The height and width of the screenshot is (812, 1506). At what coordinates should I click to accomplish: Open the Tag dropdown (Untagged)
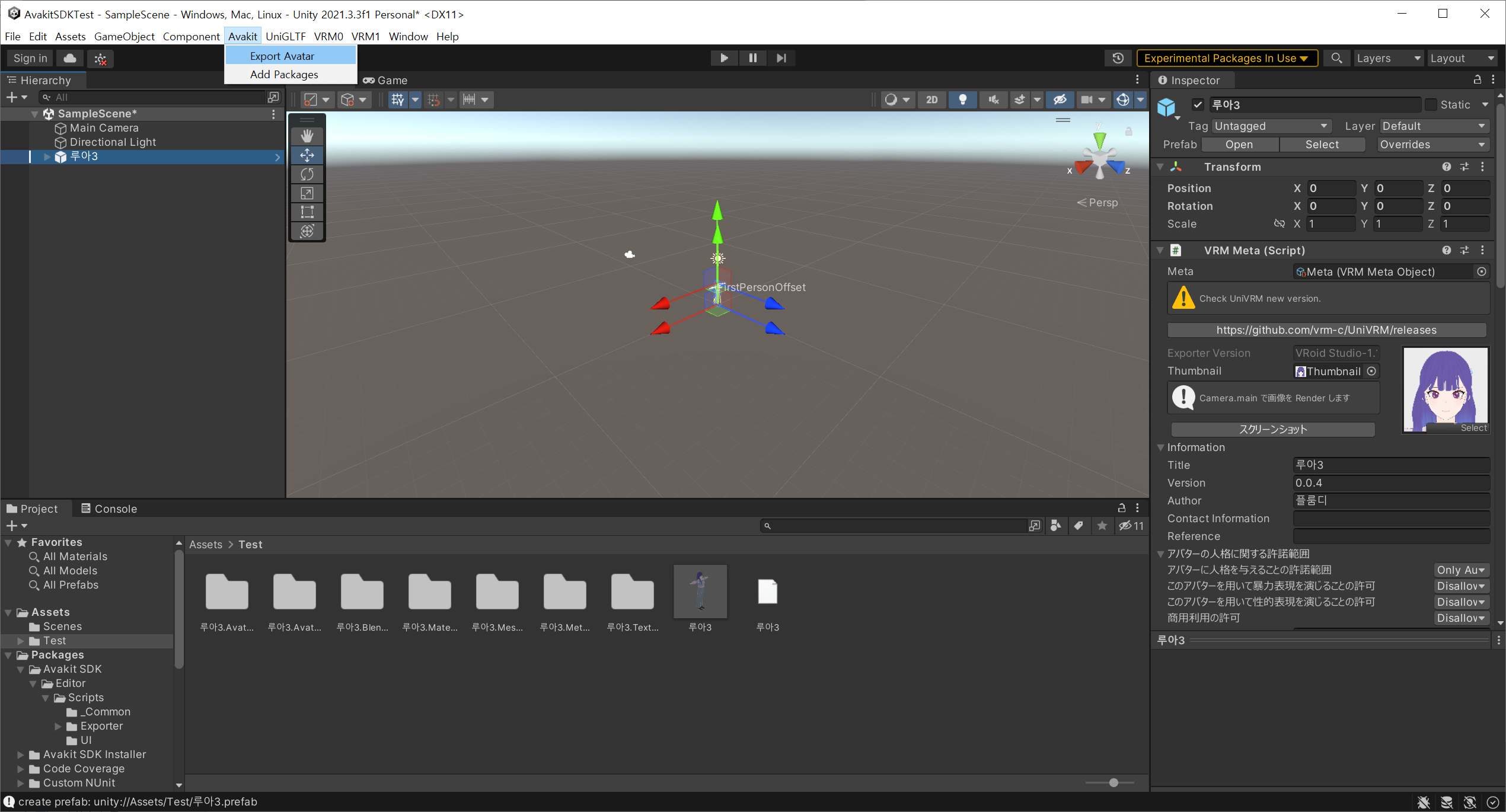pyautogui.click(x=1271, y=126)
